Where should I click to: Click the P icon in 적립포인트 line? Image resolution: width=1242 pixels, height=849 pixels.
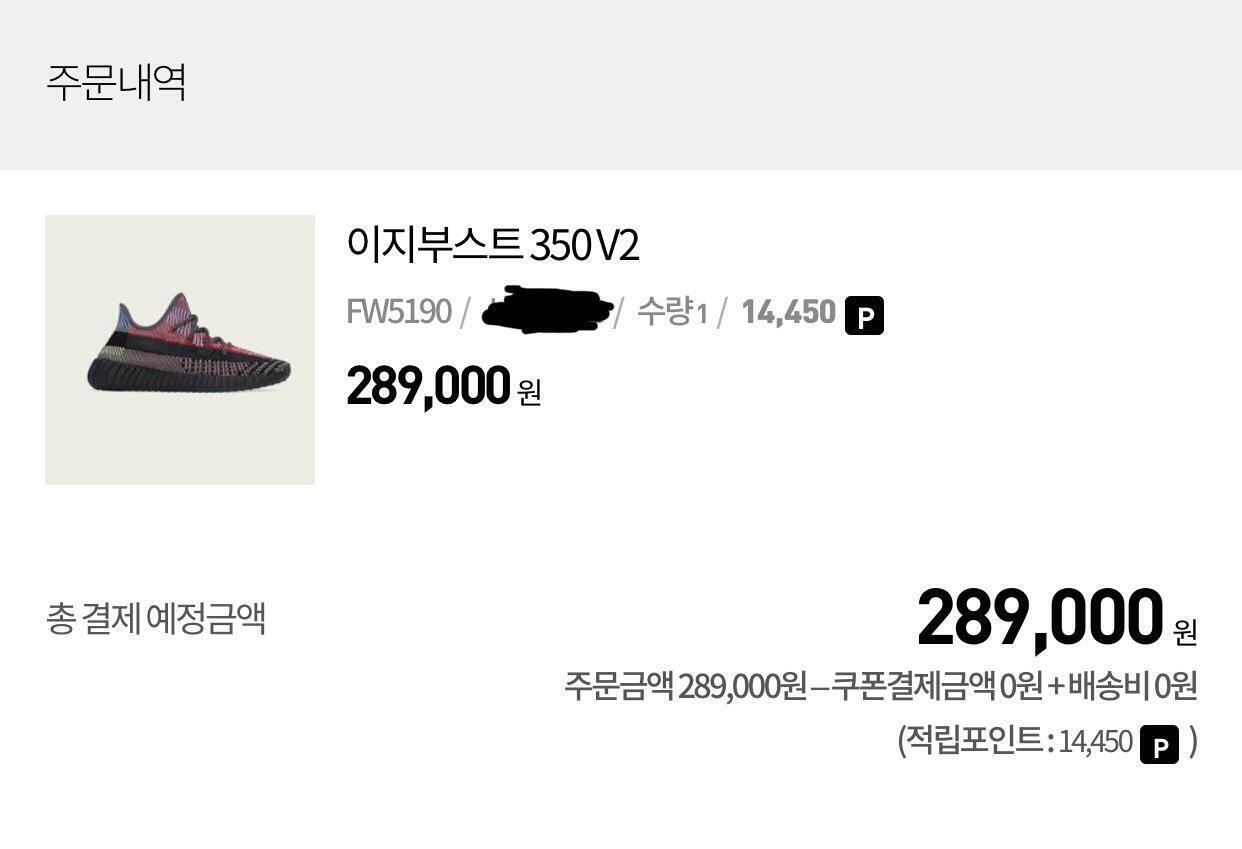pos(1159,744)
